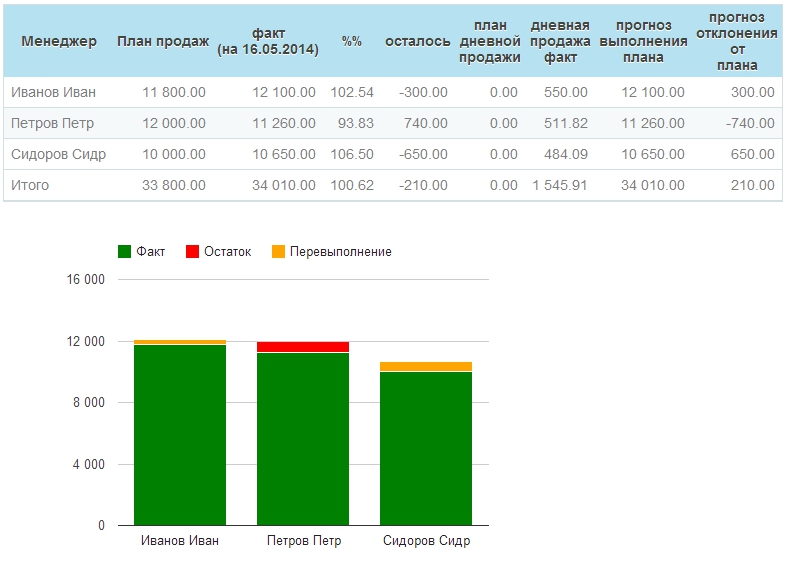Screen dimensions: 787x561
Task: Click the План продаж column header
Action: [162, 41]
